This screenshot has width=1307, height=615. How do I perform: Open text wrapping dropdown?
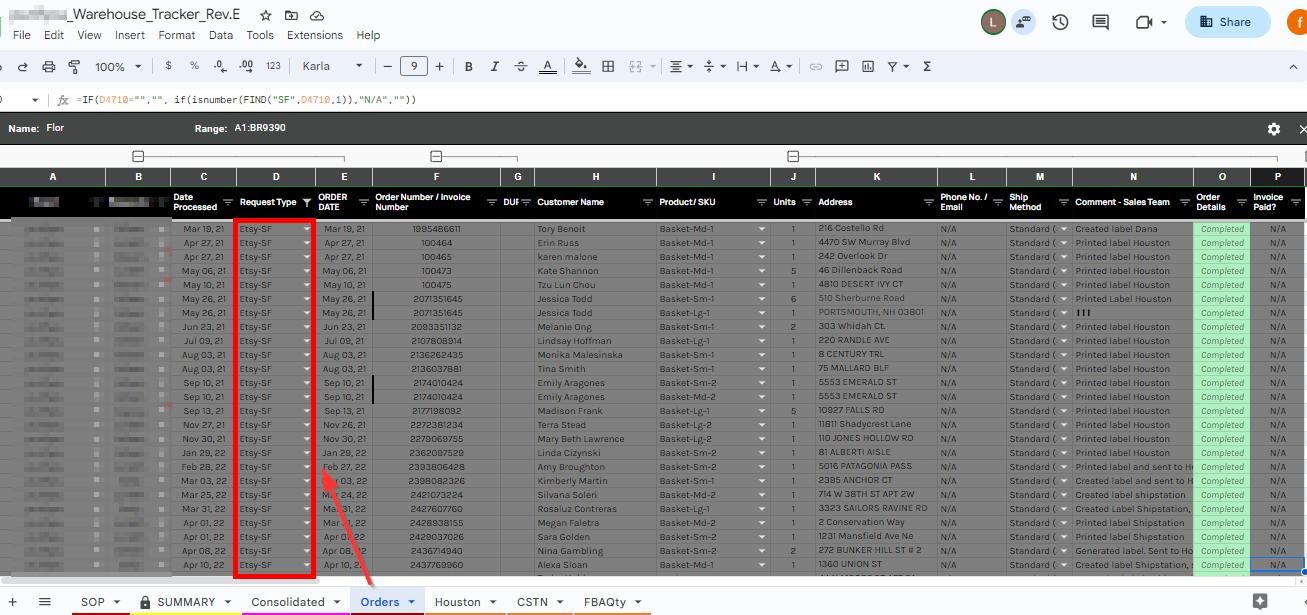[747, 67]
